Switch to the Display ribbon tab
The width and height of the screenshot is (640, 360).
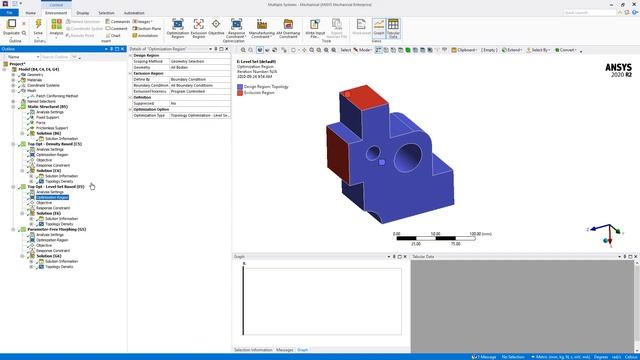pyautogui.click(x=83, y=13)
